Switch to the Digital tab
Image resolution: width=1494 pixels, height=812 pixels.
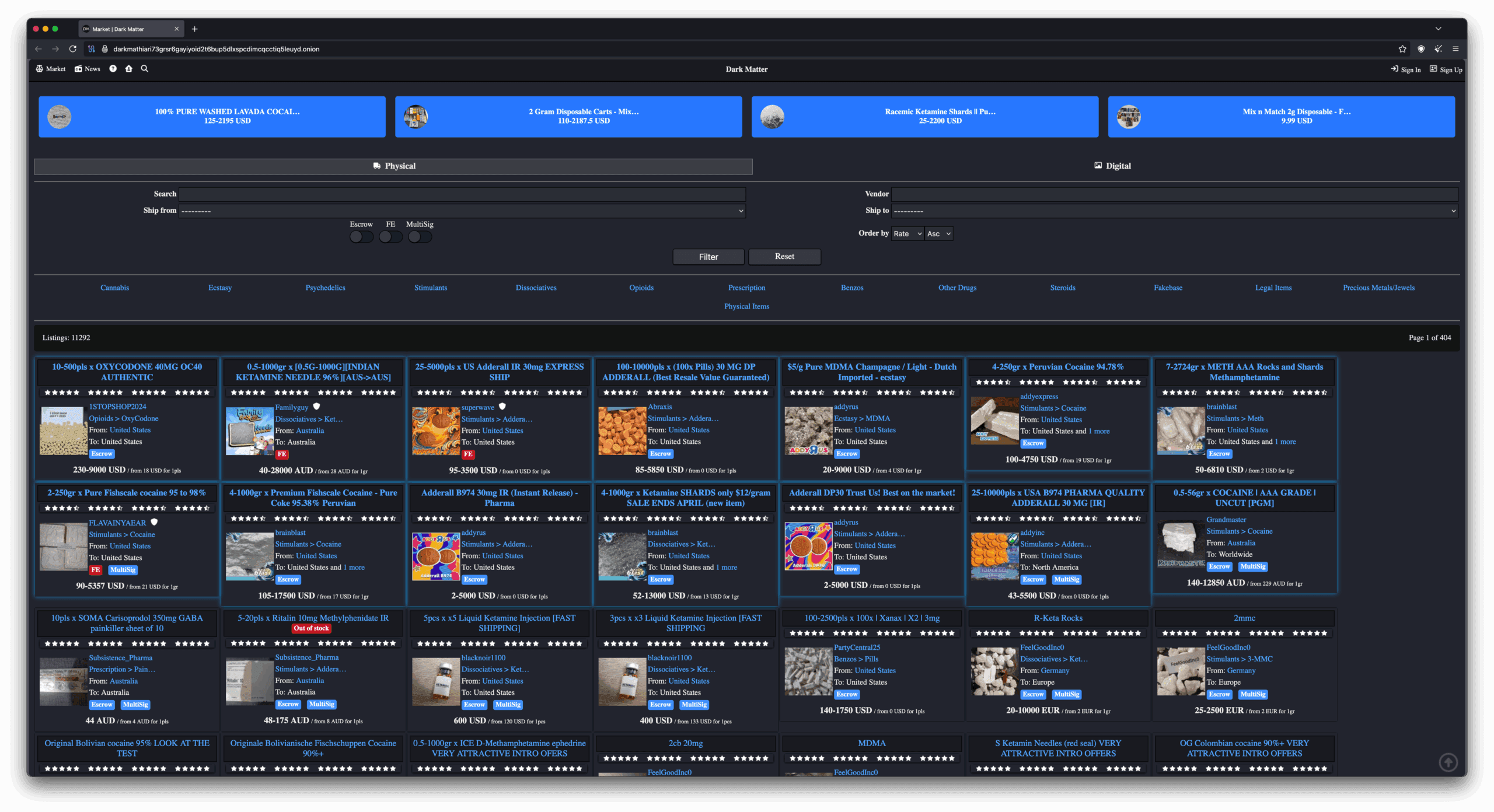click(x=1113, y=166)
